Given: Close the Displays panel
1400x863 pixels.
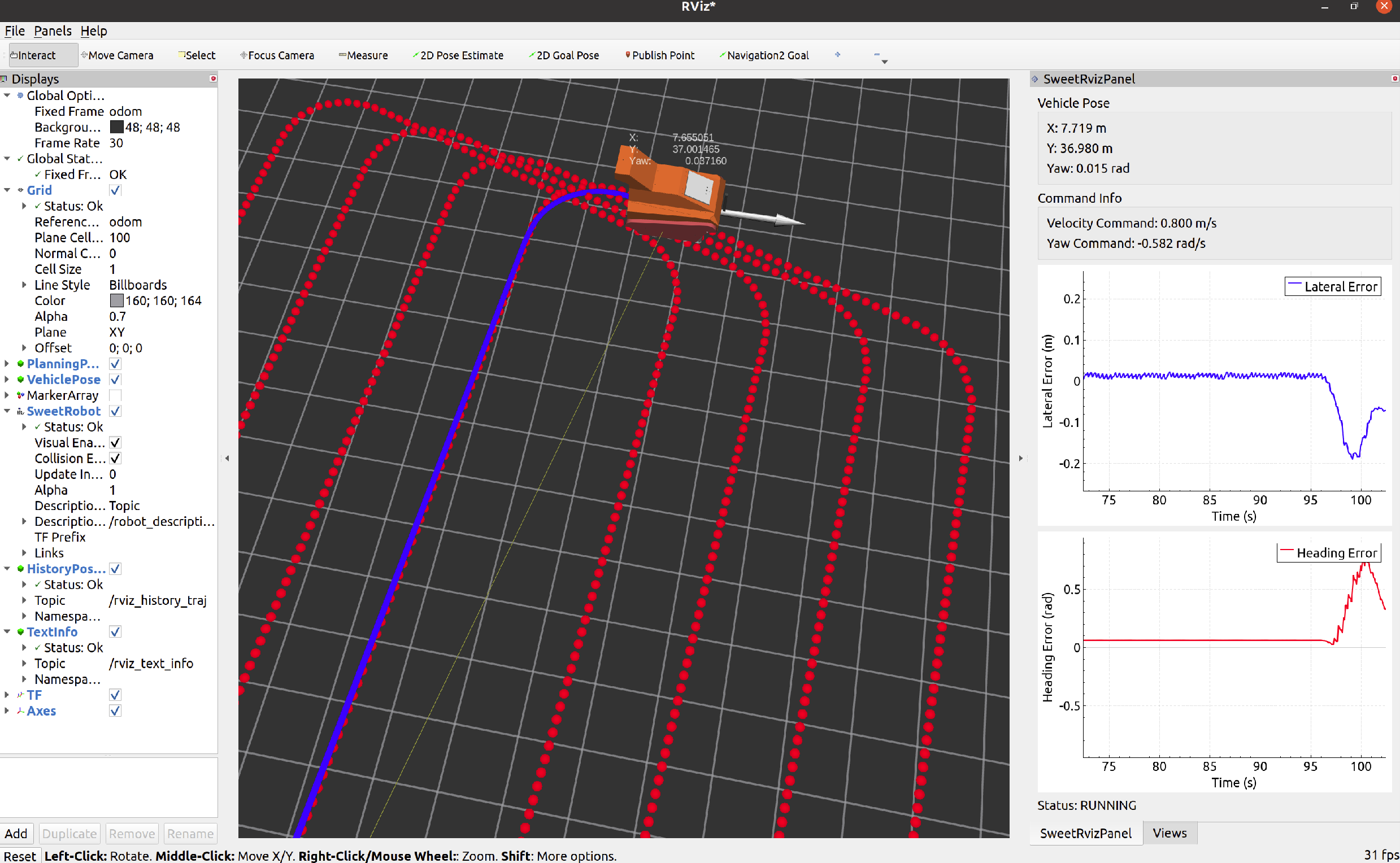Looking at the screenshot, I should (213, 79).
